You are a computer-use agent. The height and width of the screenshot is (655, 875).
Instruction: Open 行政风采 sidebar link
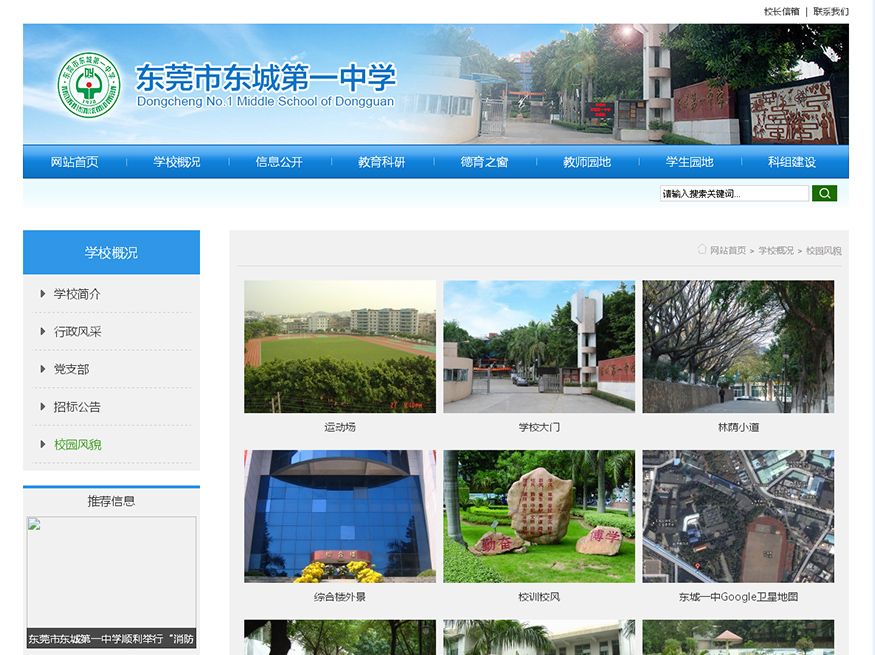coord(78,331)
